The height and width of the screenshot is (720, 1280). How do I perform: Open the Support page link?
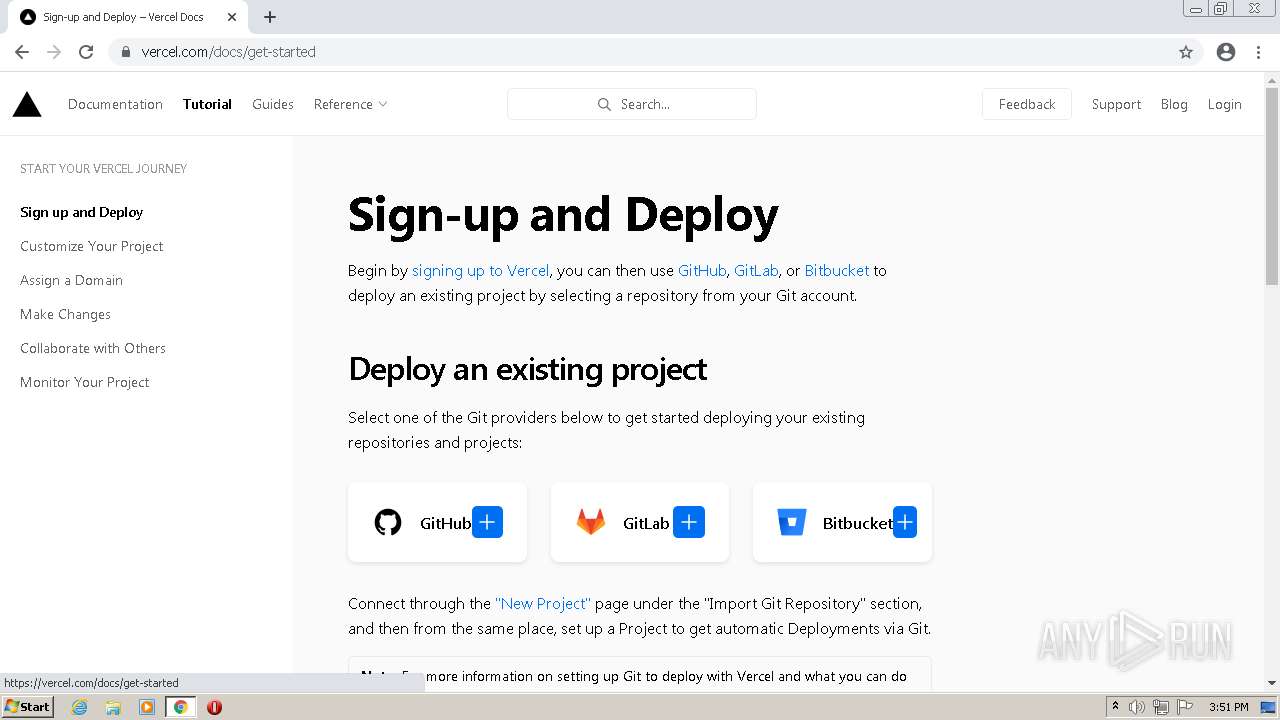tap(1116, 104)
